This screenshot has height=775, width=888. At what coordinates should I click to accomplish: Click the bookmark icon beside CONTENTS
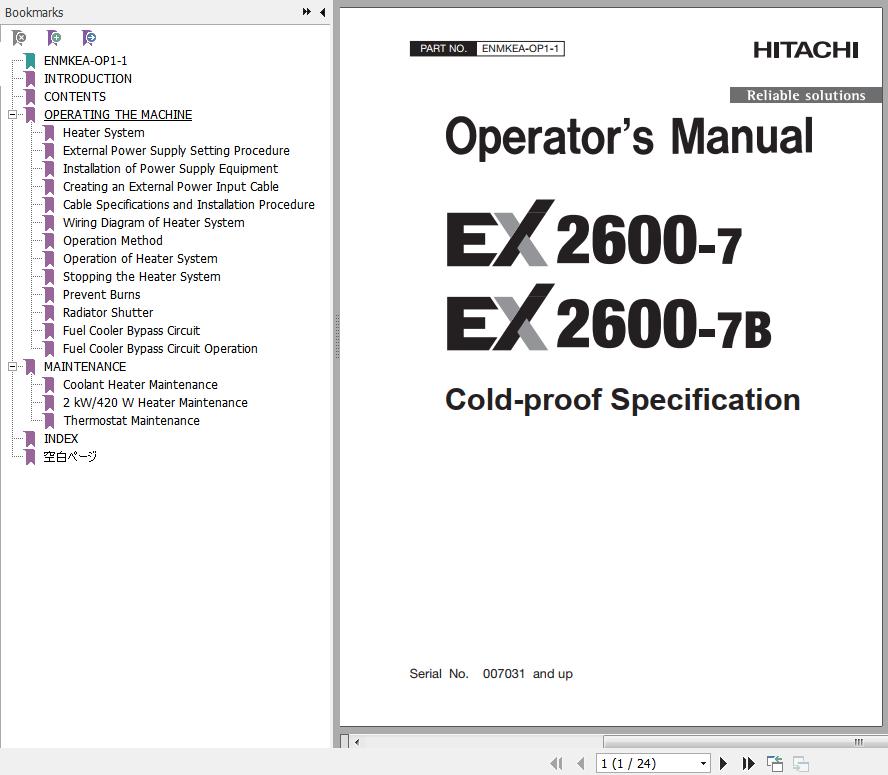[31, 97]
